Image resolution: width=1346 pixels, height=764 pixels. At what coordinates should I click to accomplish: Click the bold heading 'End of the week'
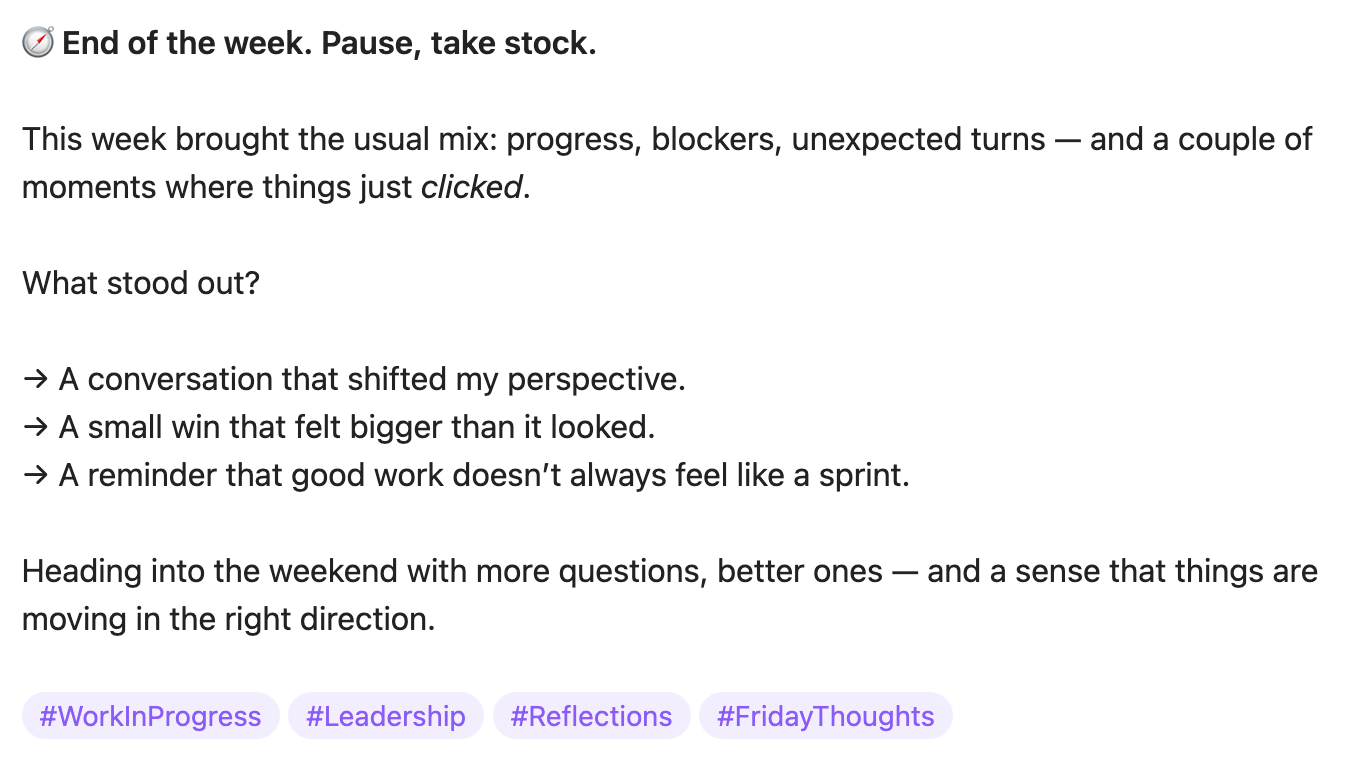tap(187, 44)
